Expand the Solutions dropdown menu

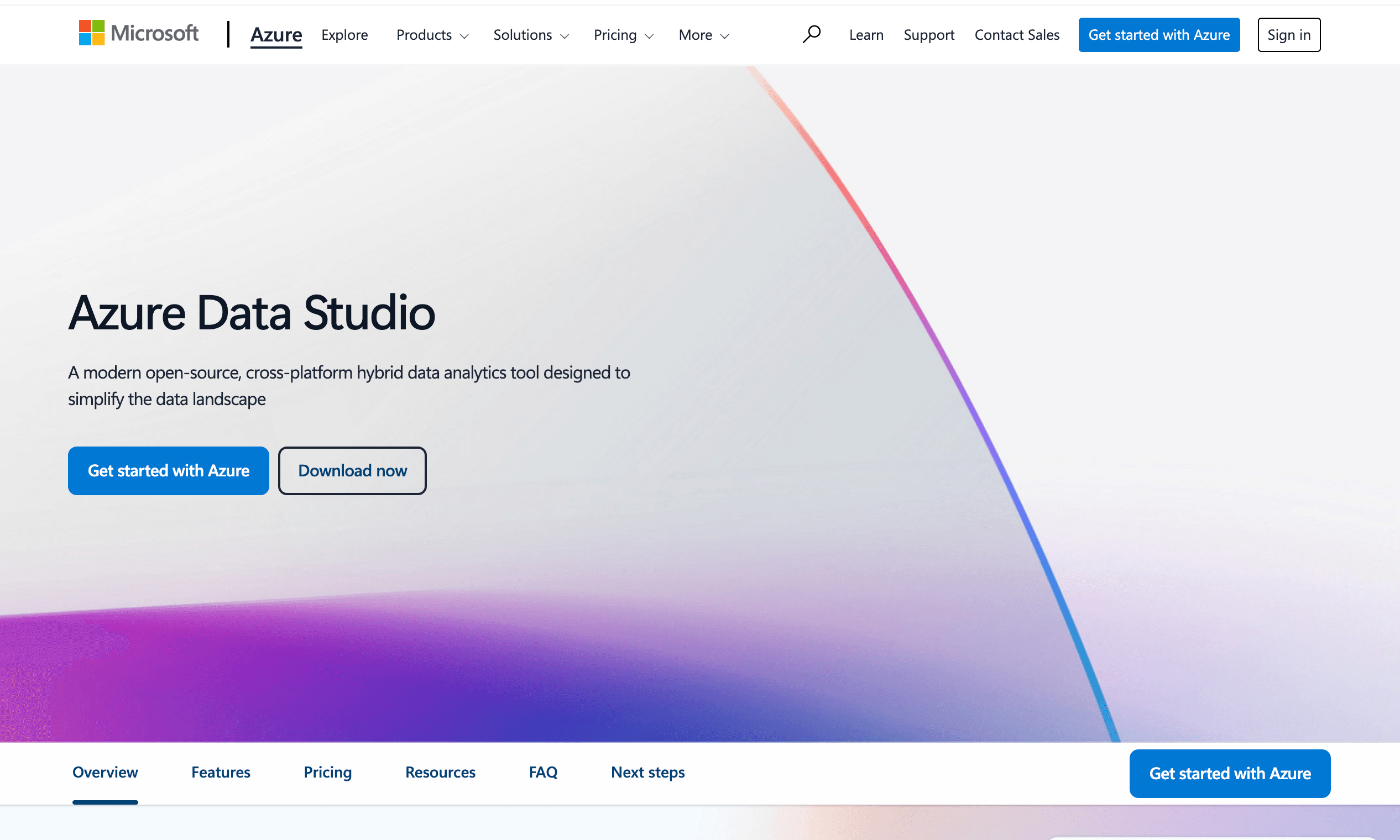click(x=531, y=35)
